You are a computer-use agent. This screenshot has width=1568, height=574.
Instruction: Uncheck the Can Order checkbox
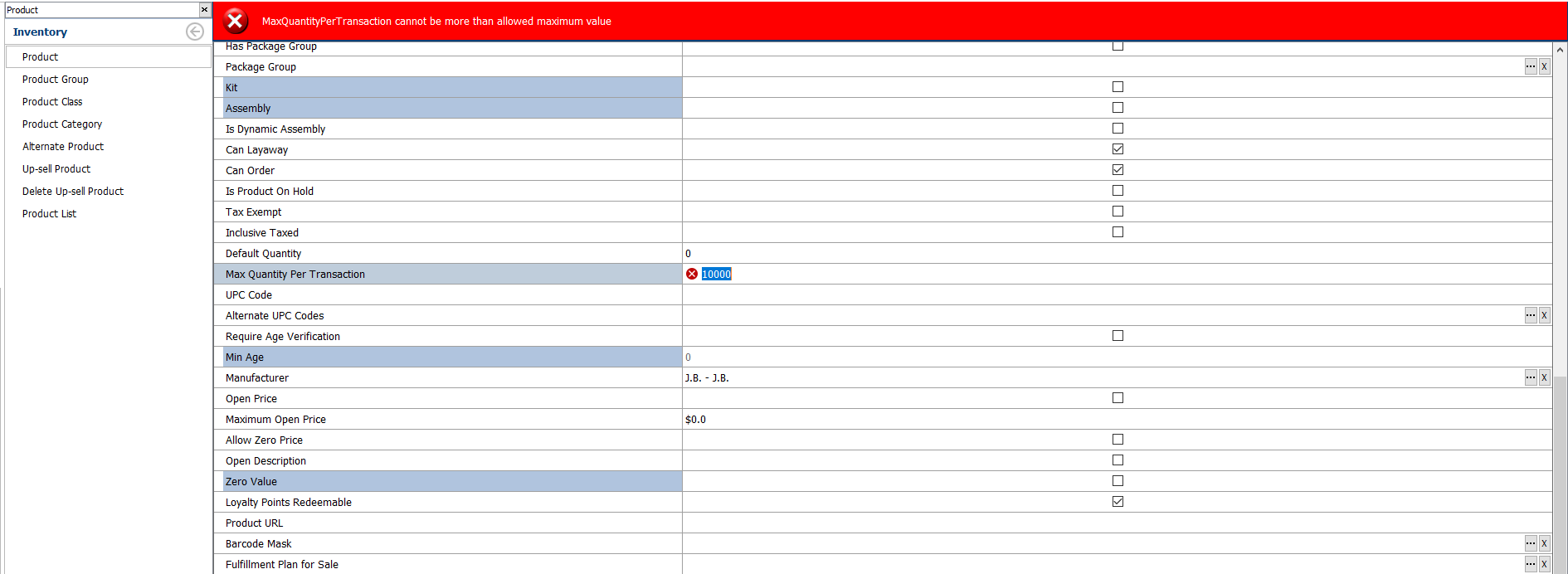(x=1118, y=170)
